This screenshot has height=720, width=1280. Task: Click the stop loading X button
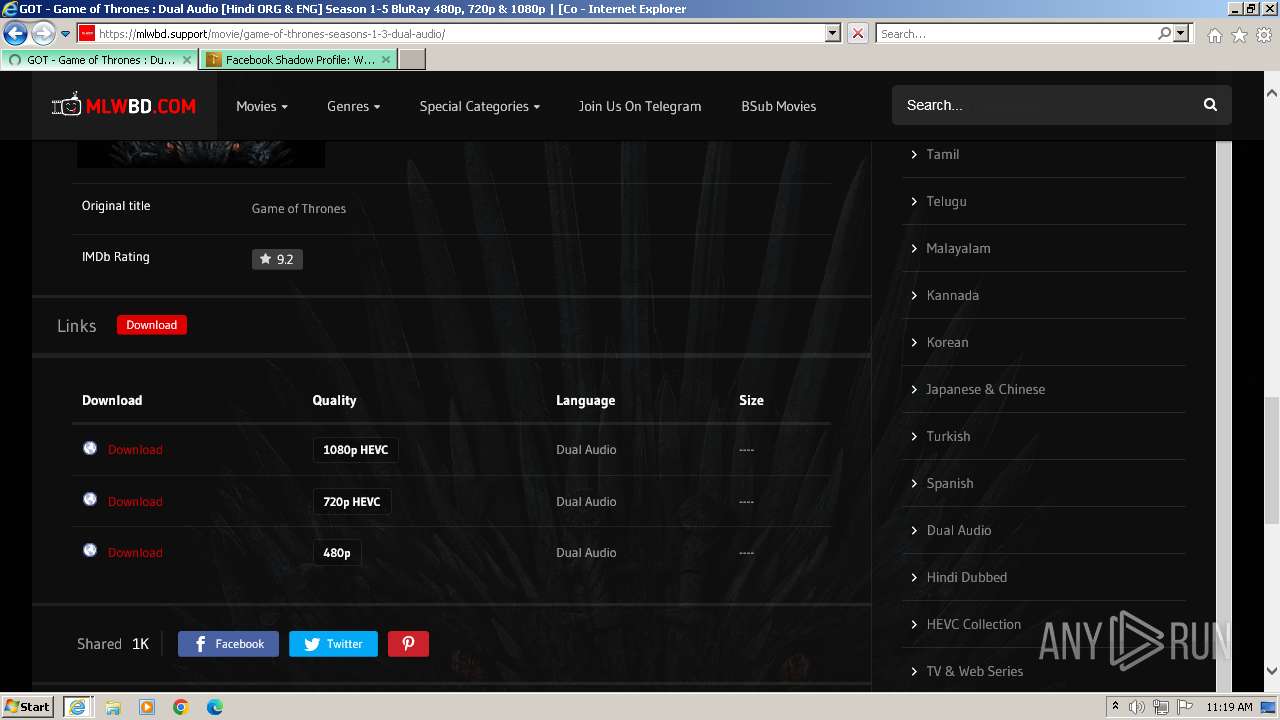858,34
